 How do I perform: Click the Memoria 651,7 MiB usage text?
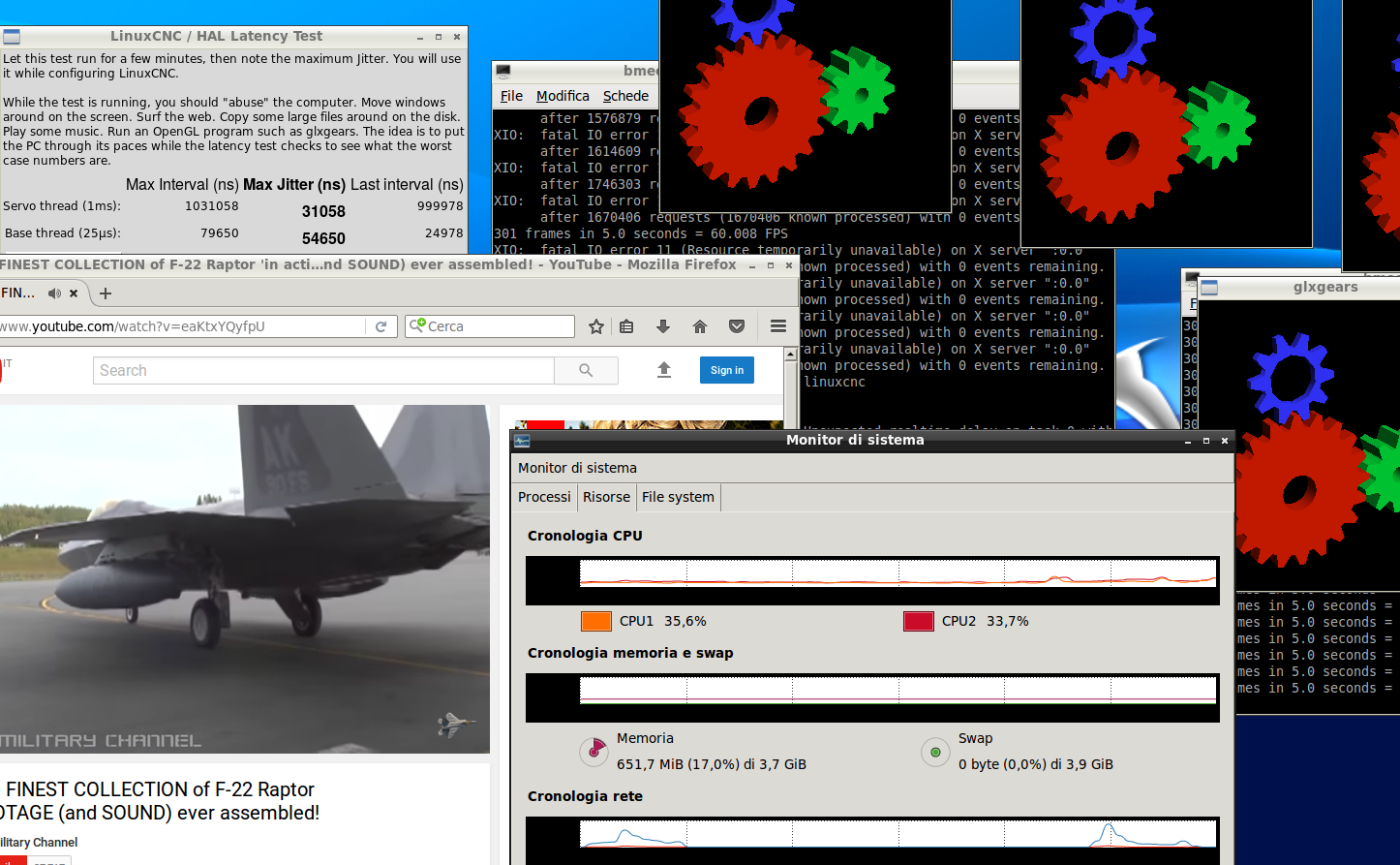tap(712, 764)
